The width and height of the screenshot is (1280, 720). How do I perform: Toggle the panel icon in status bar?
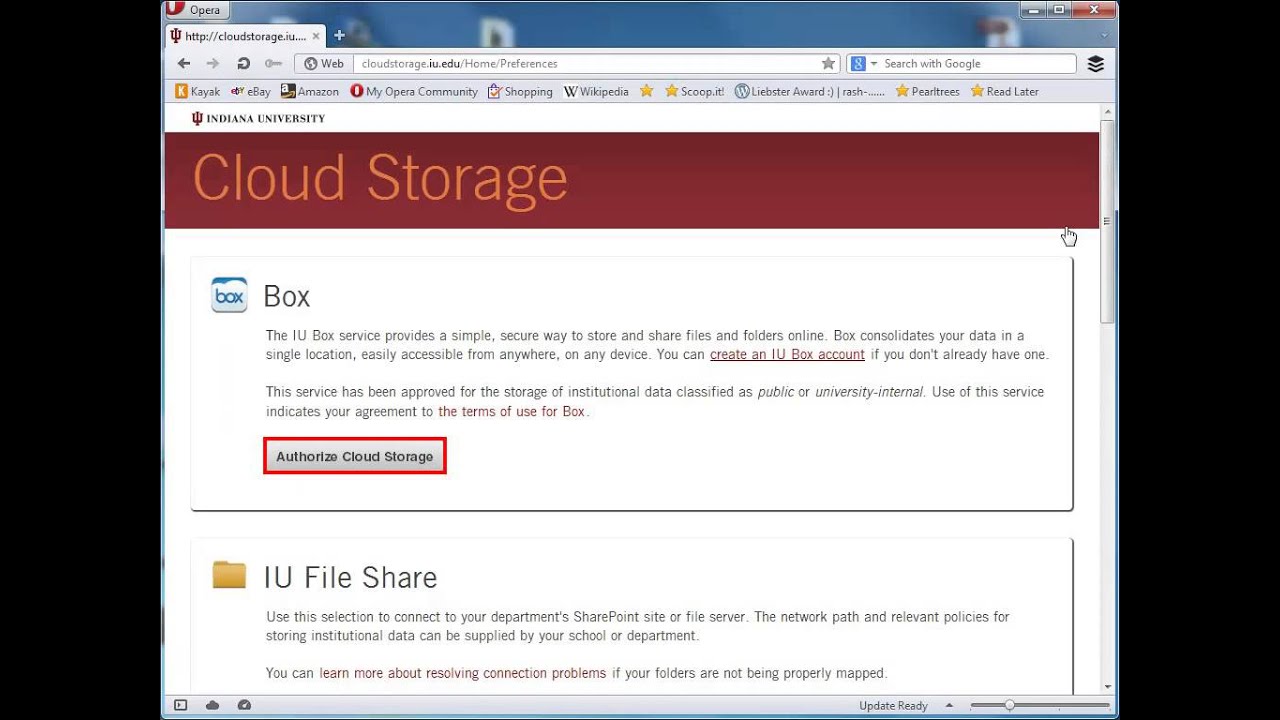pos(181,705)
